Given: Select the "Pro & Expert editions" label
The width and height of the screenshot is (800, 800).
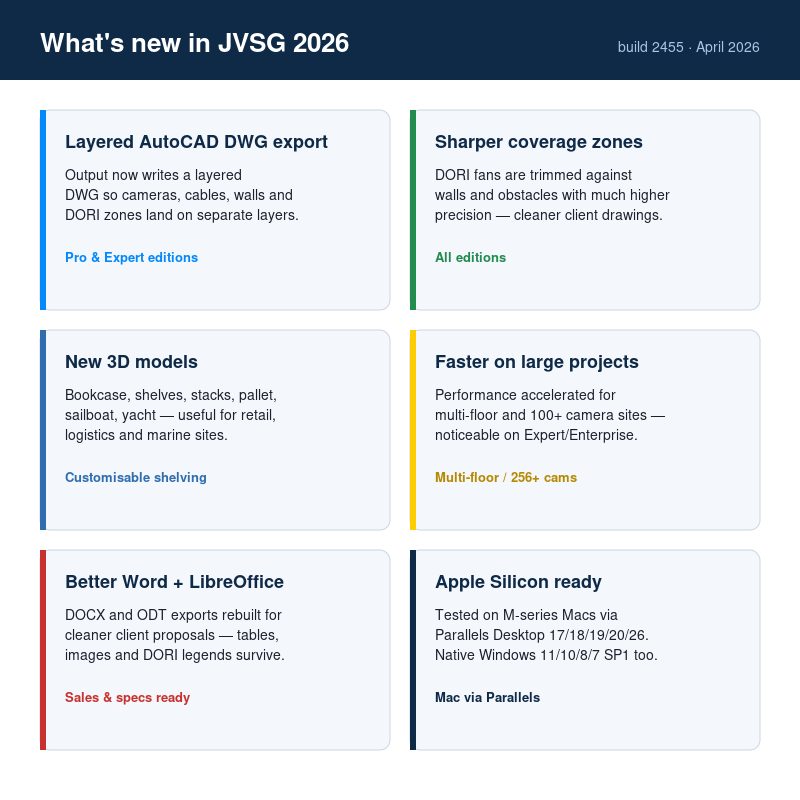Looking at the screenshot, I should (131, 257).
